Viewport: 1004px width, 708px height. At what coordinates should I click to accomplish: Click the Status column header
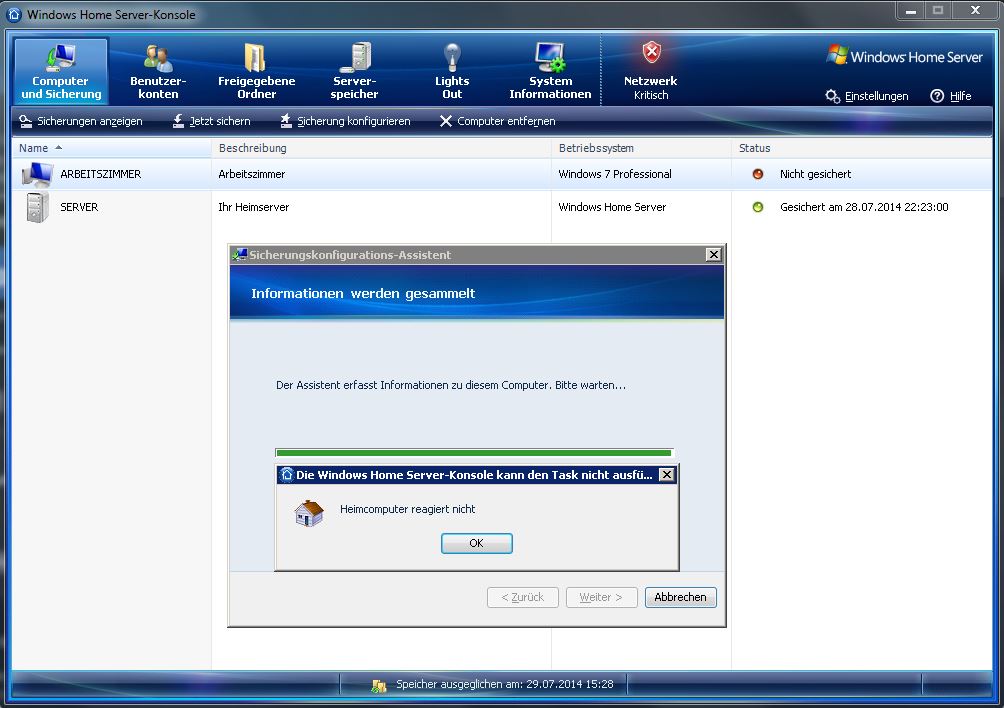[862, 148]
